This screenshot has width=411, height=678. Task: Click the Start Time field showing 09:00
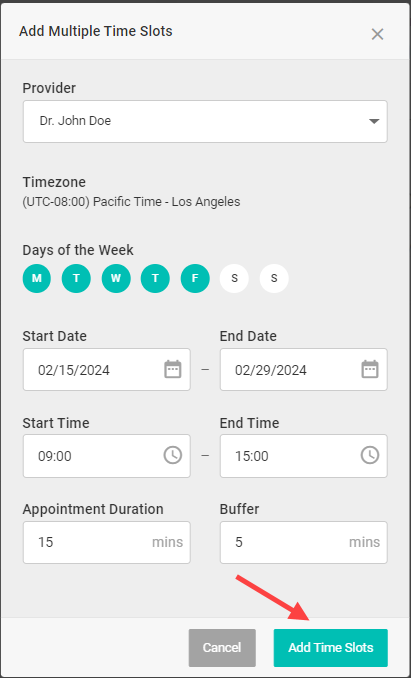point(107,456)
